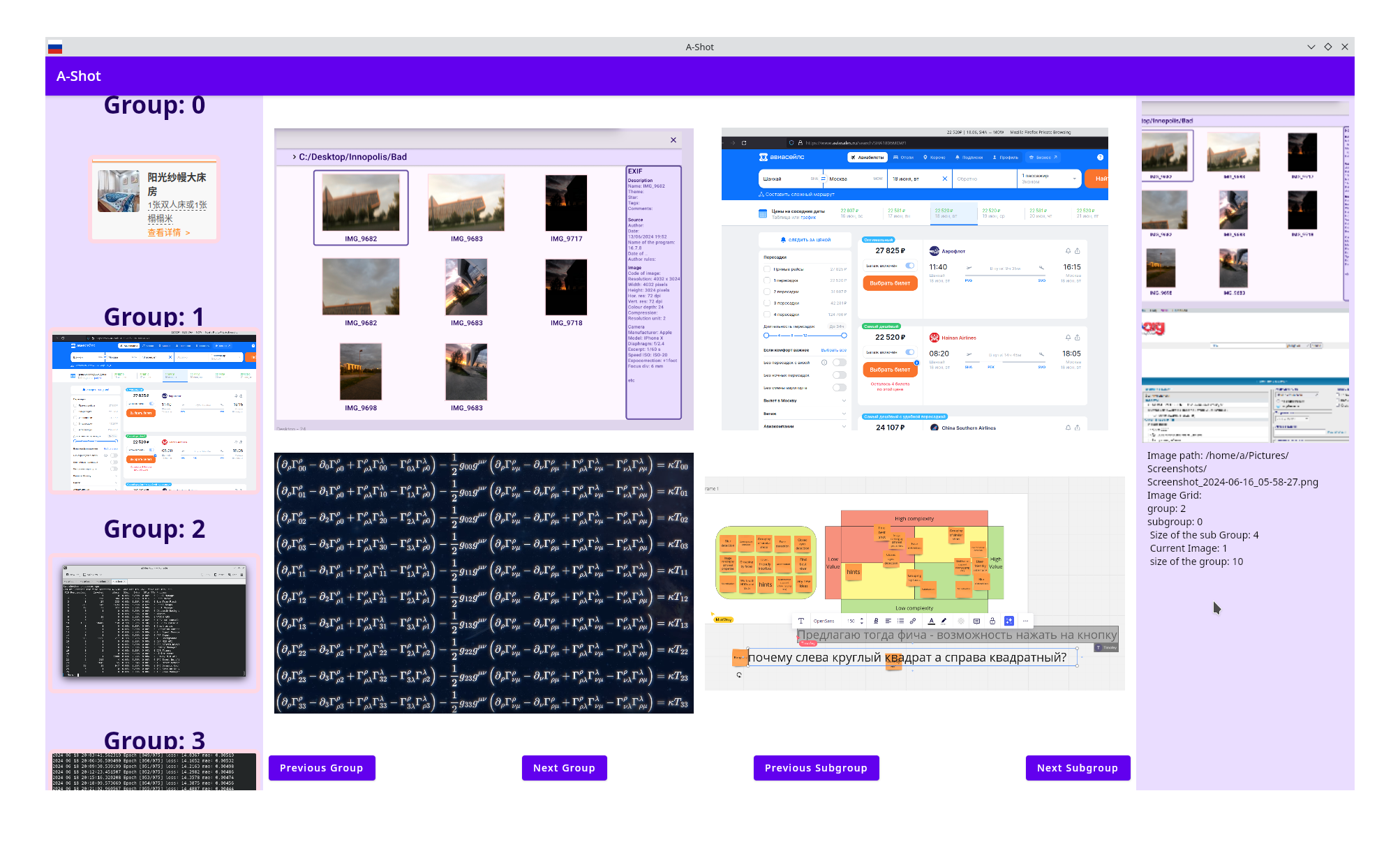
Task: Check the '1 пересадка' filter checkbox
Action: click(x=767, y=280)
